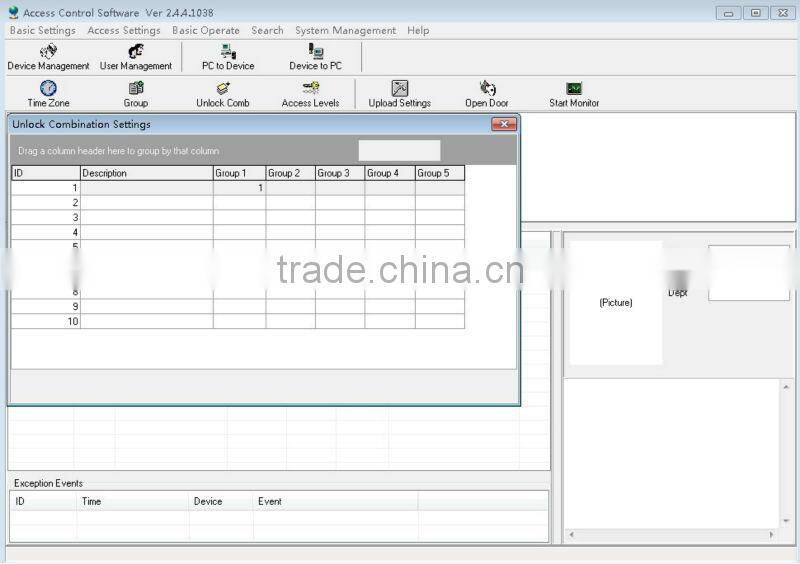This screenshot has height=564, width=800.
Task: Open User Management tool
Action: 136,57
